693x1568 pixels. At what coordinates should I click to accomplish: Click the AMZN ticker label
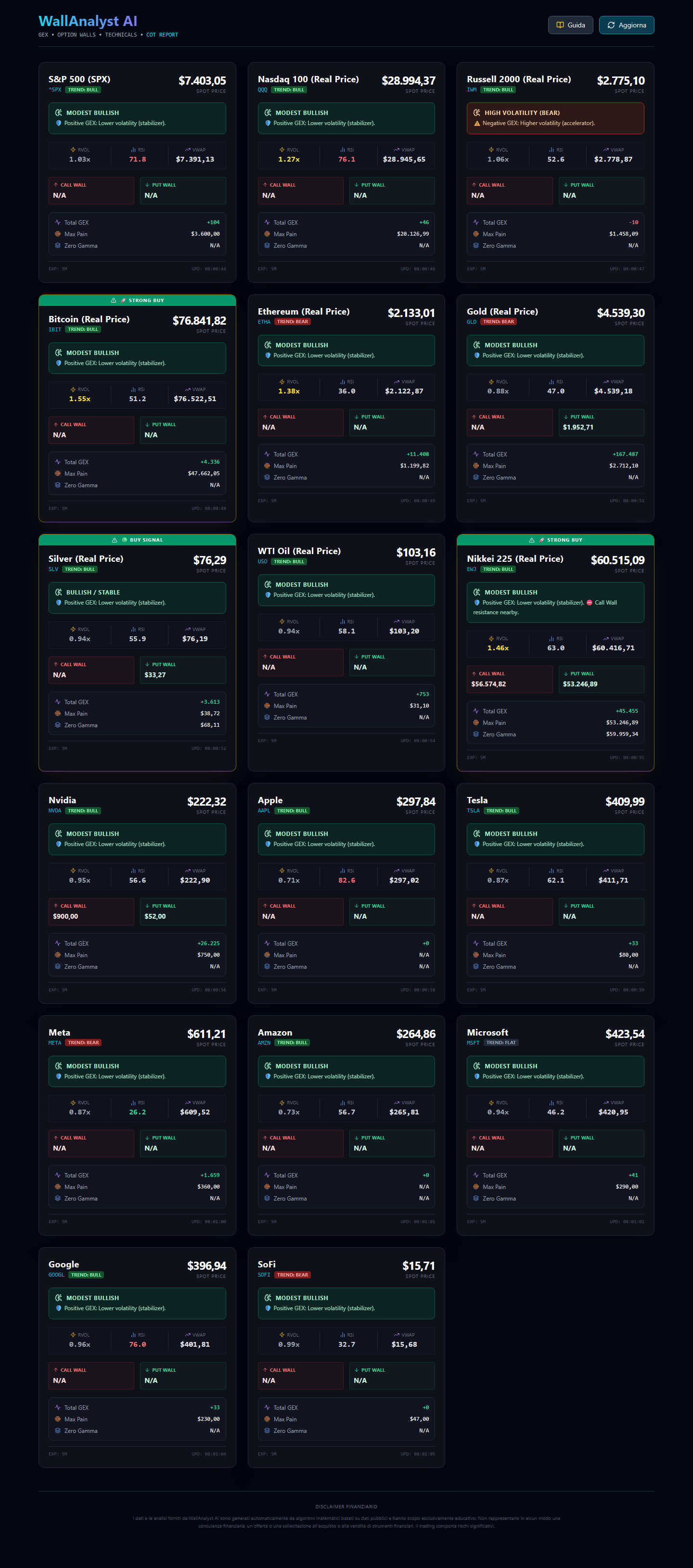pyautogui.click(x=264, y=1043)
